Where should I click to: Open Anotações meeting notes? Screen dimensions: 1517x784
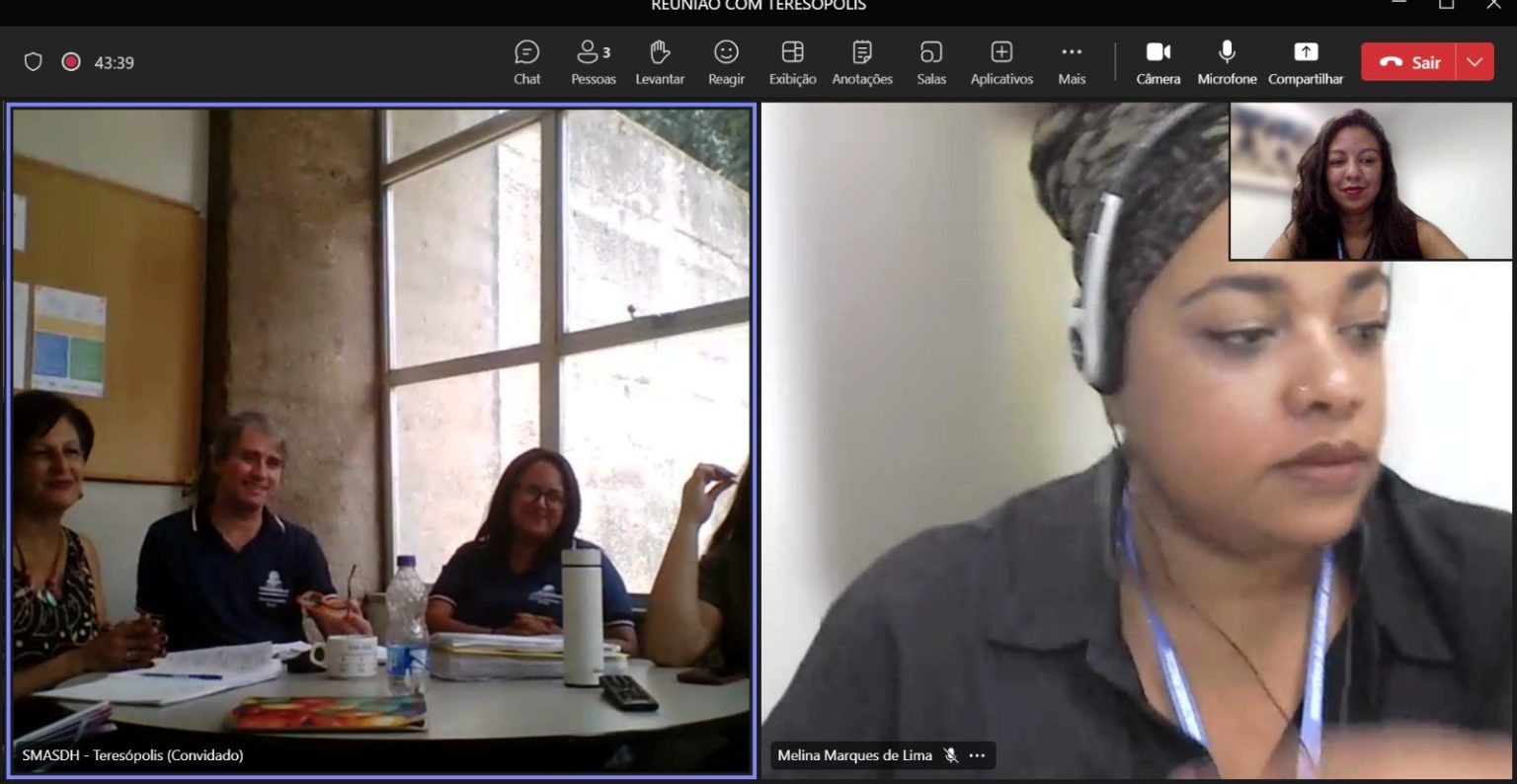[x=861, y=62]
